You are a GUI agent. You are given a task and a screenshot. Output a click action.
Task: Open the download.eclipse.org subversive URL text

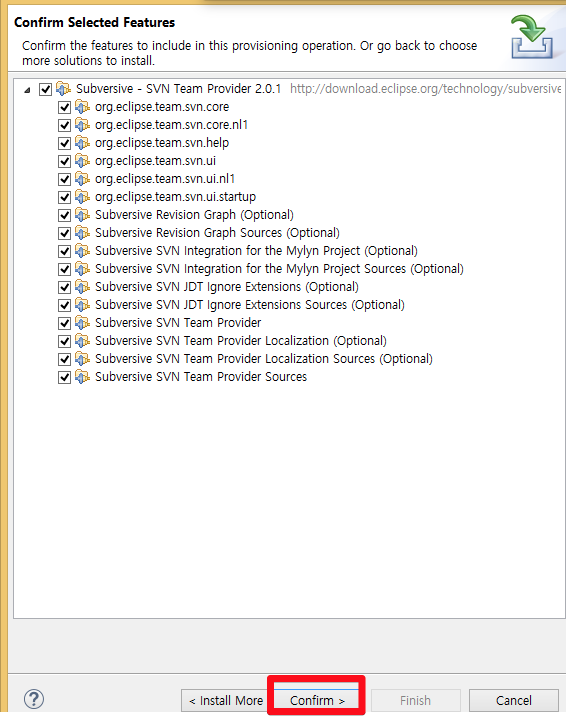(x=425, y=89)
